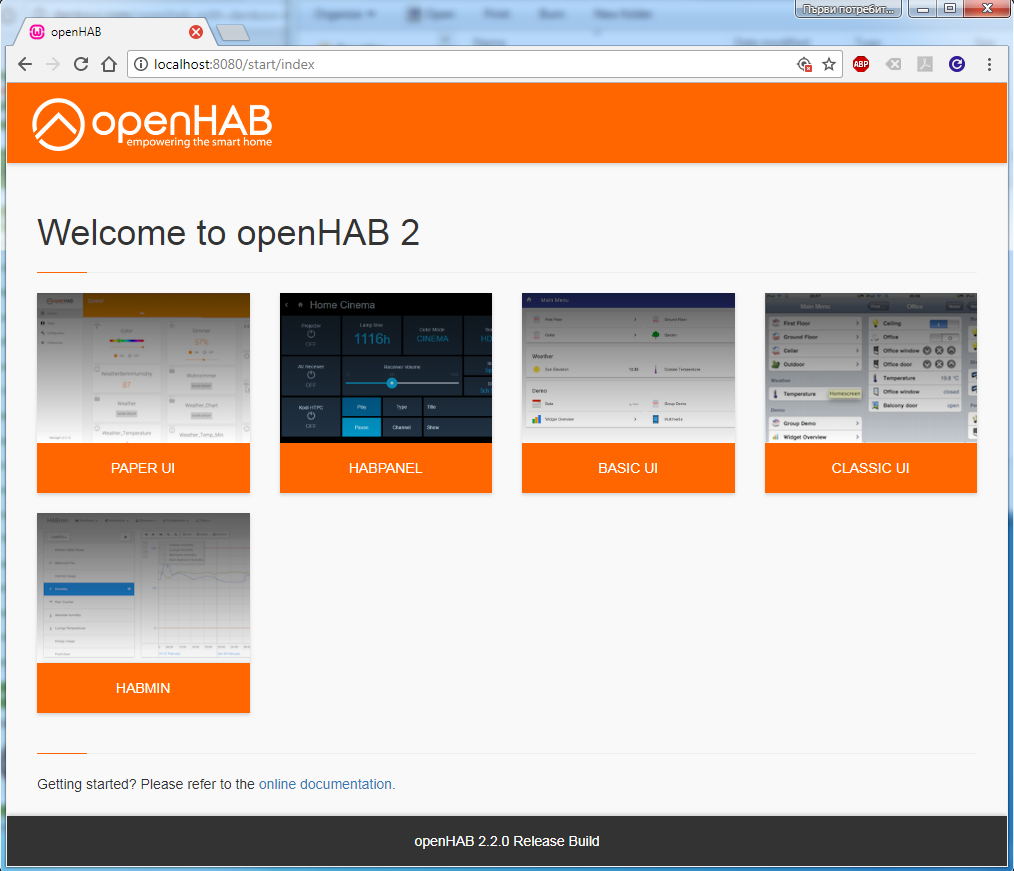Minimize the browser window

click(923, 9)
